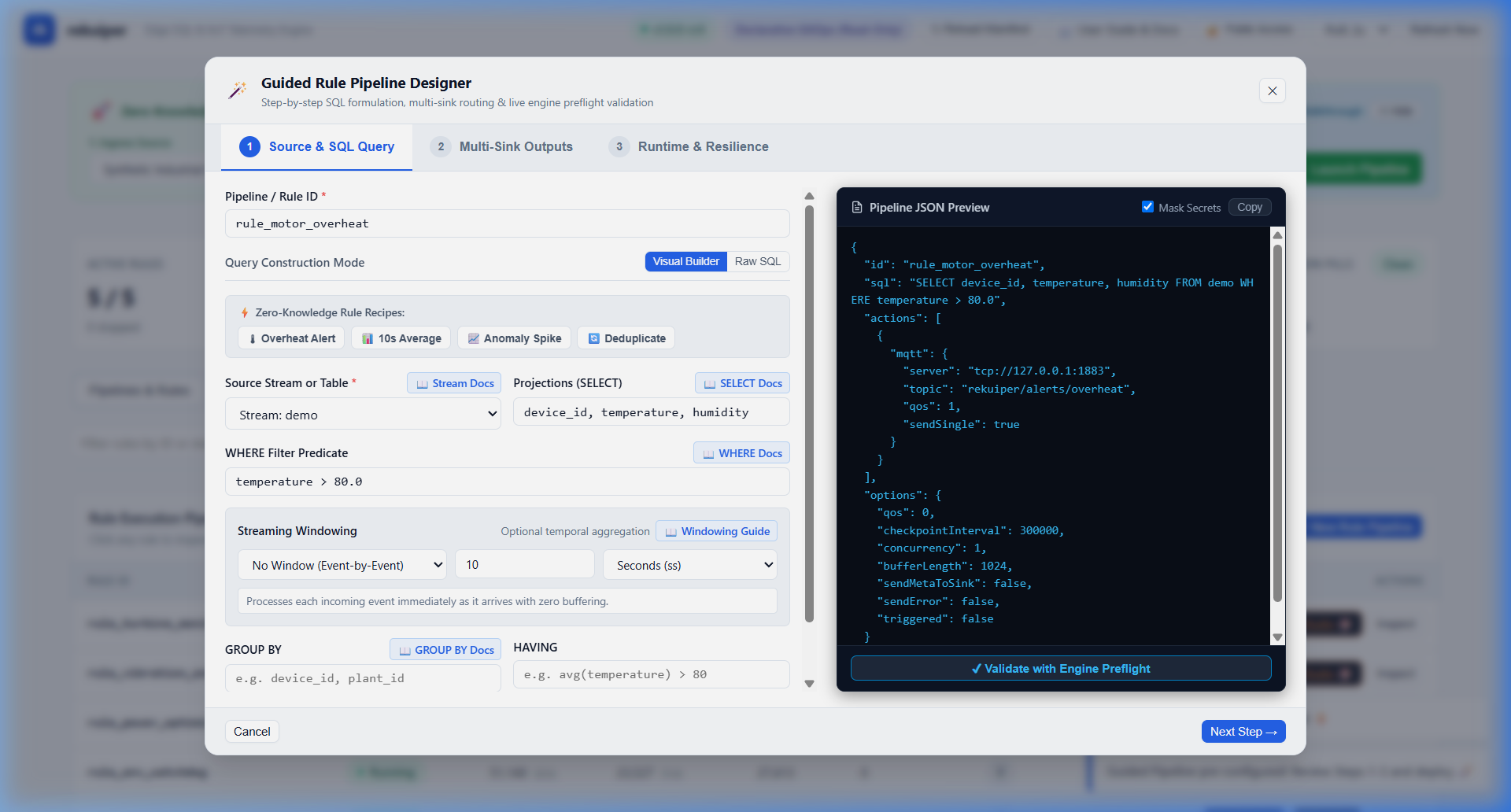Screen dimensions: 1511x812
Task: Select the Source & SQL Query tab
Action: (x=316, y=146)
